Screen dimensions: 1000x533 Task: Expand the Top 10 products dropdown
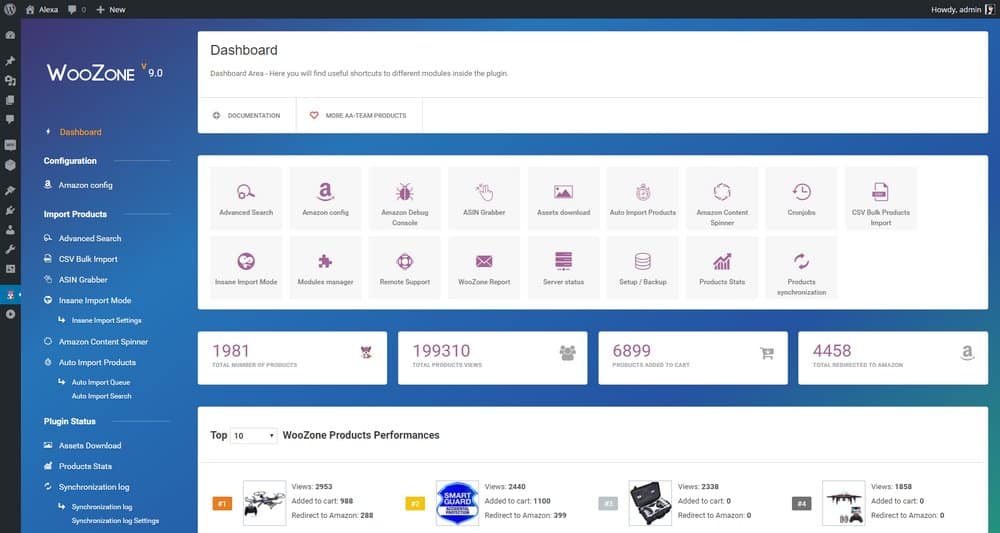253,436
